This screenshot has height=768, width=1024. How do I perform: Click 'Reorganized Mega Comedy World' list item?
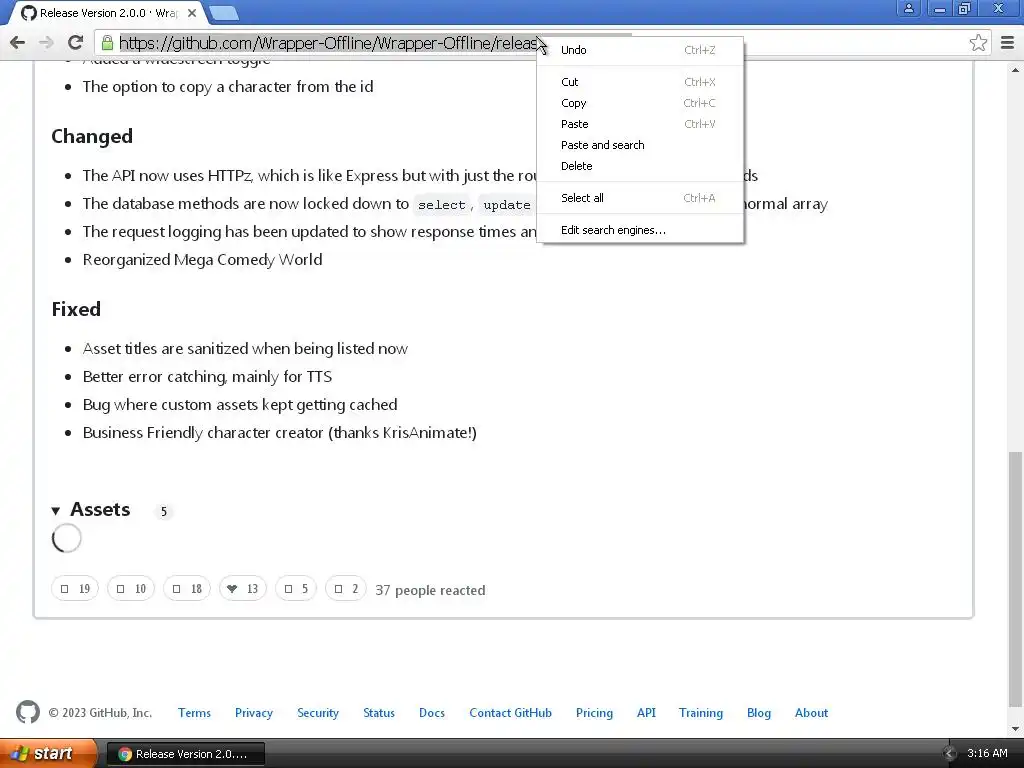[202, 260]
